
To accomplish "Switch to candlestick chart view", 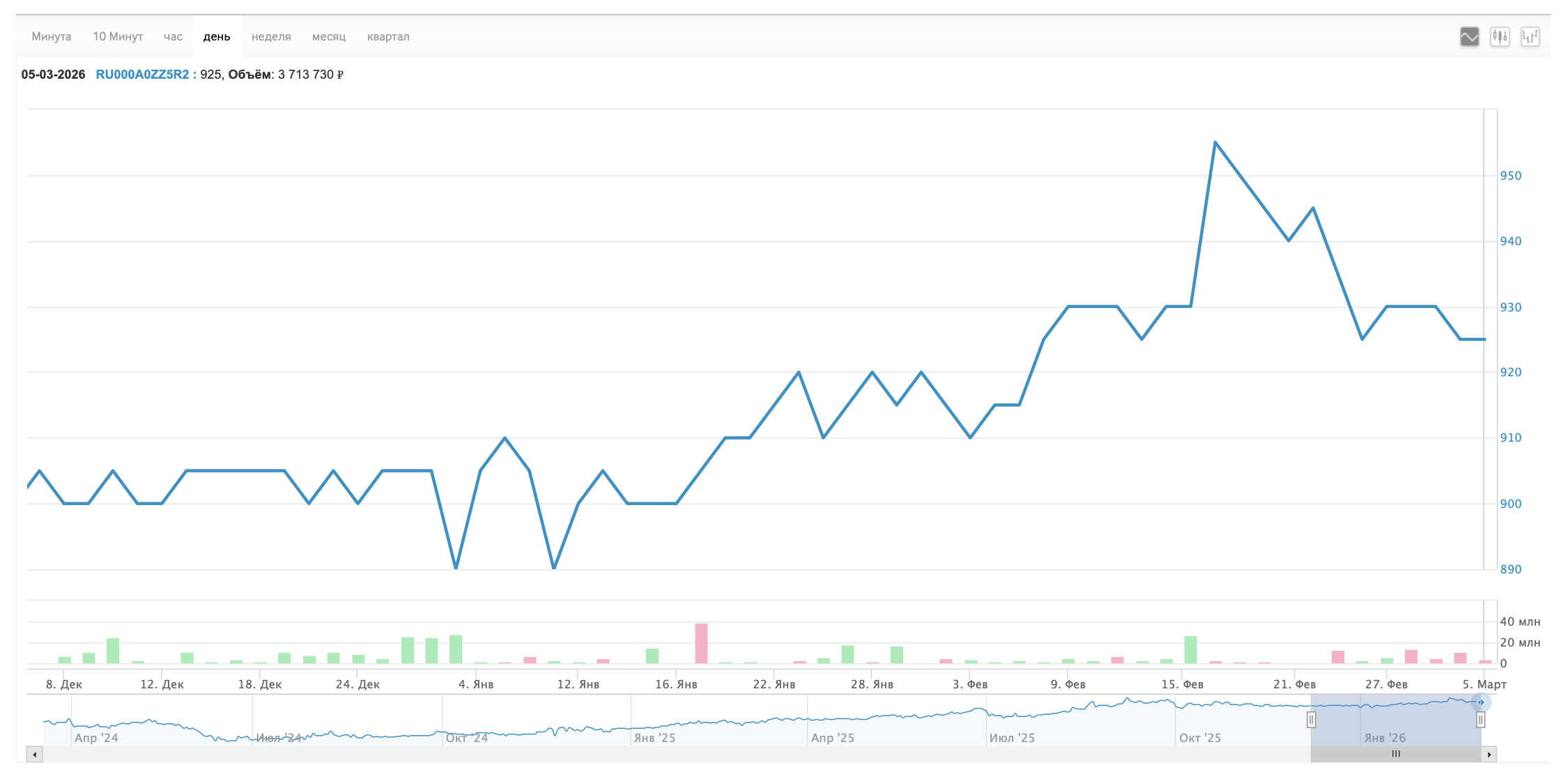I will [1500, 37].
